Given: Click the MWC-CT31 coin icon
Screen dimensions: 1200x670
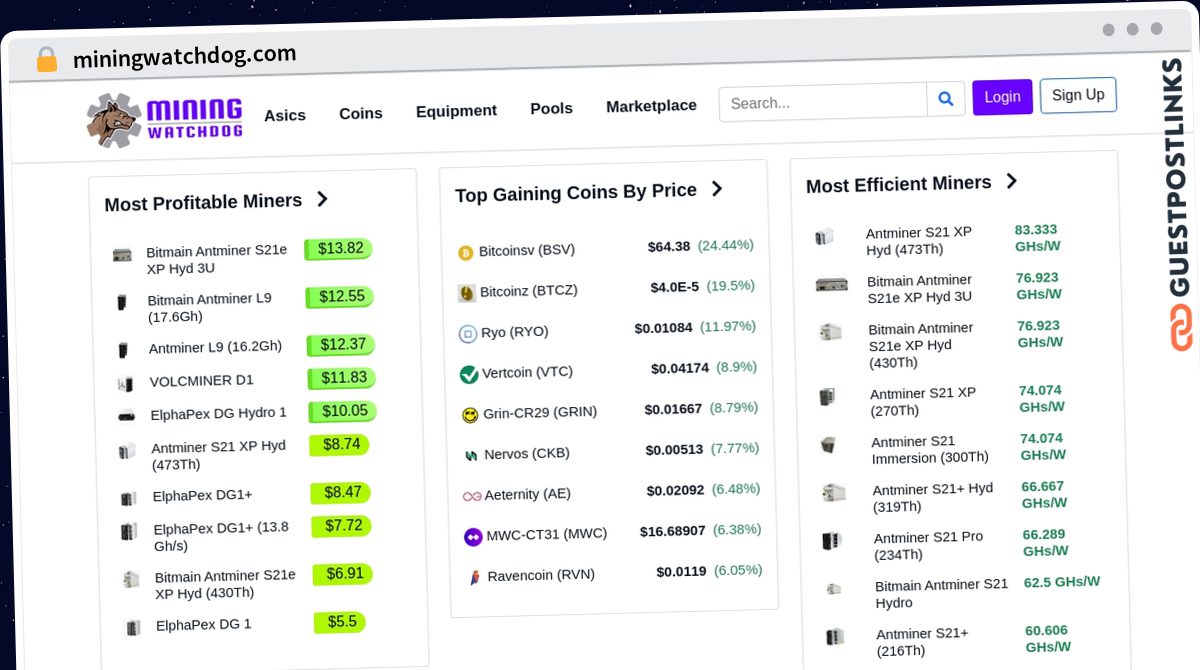Looking at the screenshot, I should tap(473, 537).
